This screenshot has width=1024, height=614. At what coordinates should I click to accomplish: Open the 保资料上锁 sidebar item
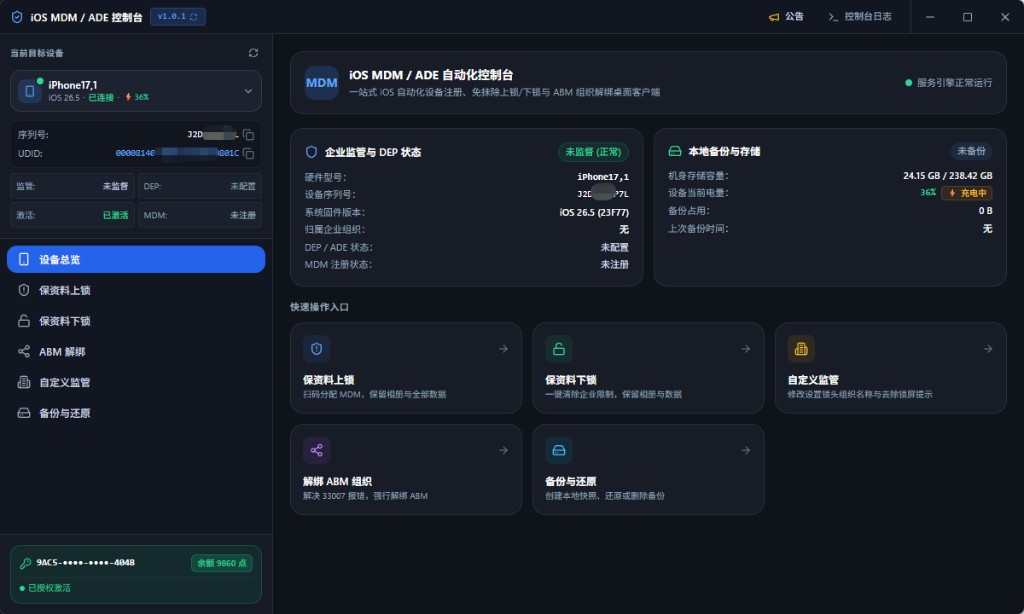click(136, 290)
